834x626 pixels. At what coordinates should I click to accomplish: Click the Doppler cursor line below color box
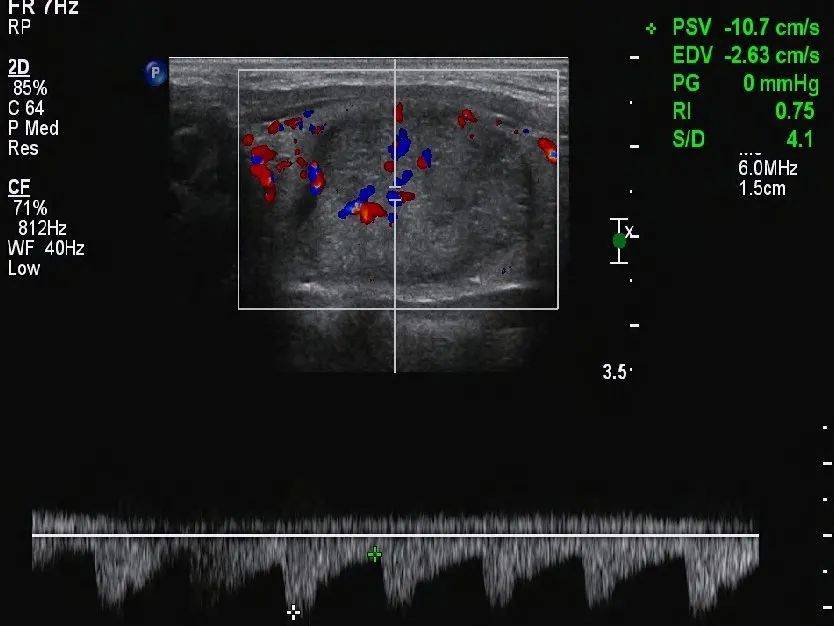pos(395,340)
